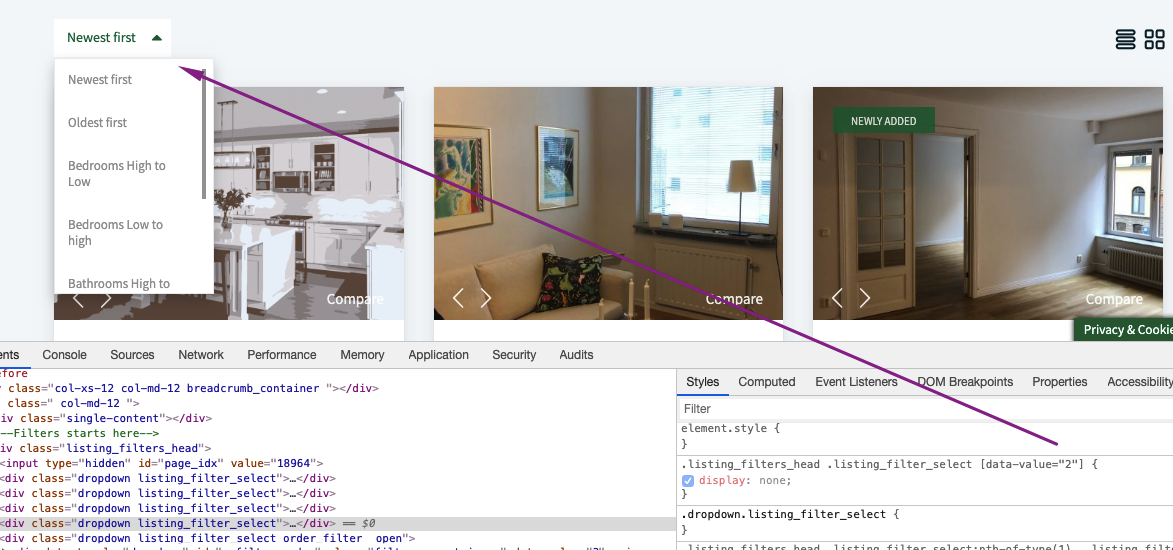Image resolution: width=1173 pixels, height=550 pixels.
Task: Pick Bedrooms Low to high option
Action: coord(115,232)
